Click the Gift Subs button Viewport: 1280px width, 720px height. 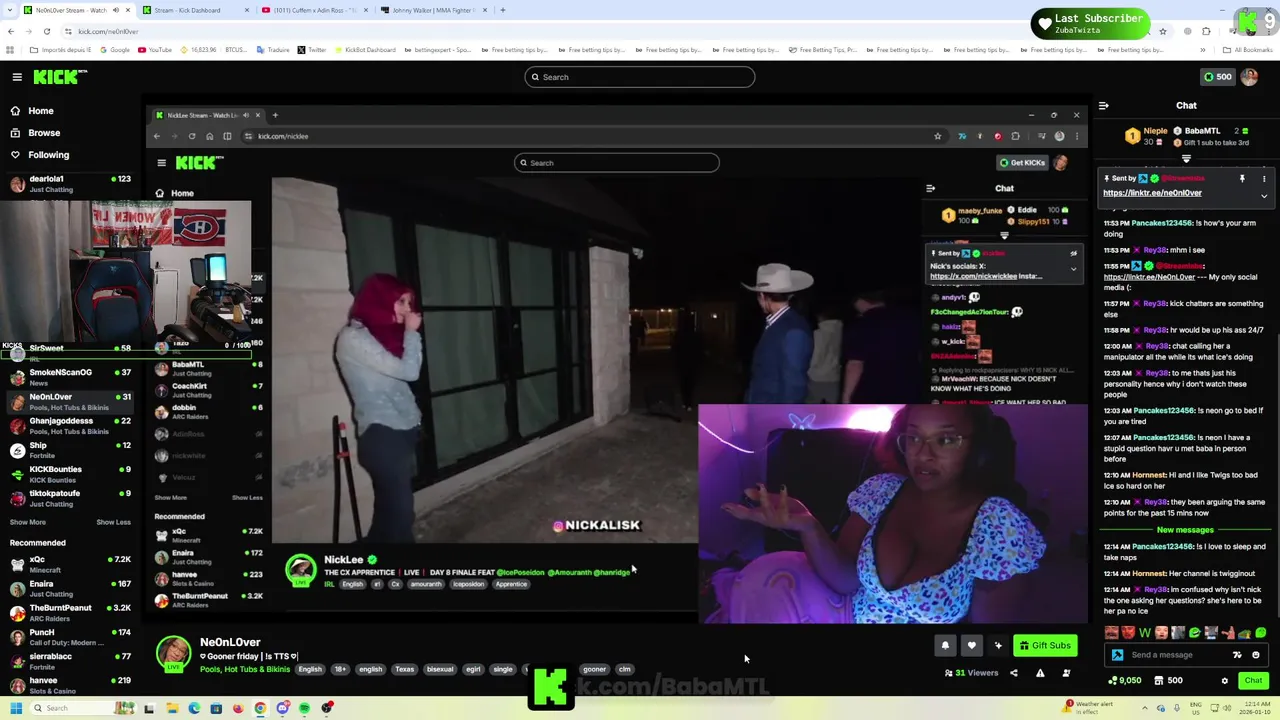[1045, 646]
